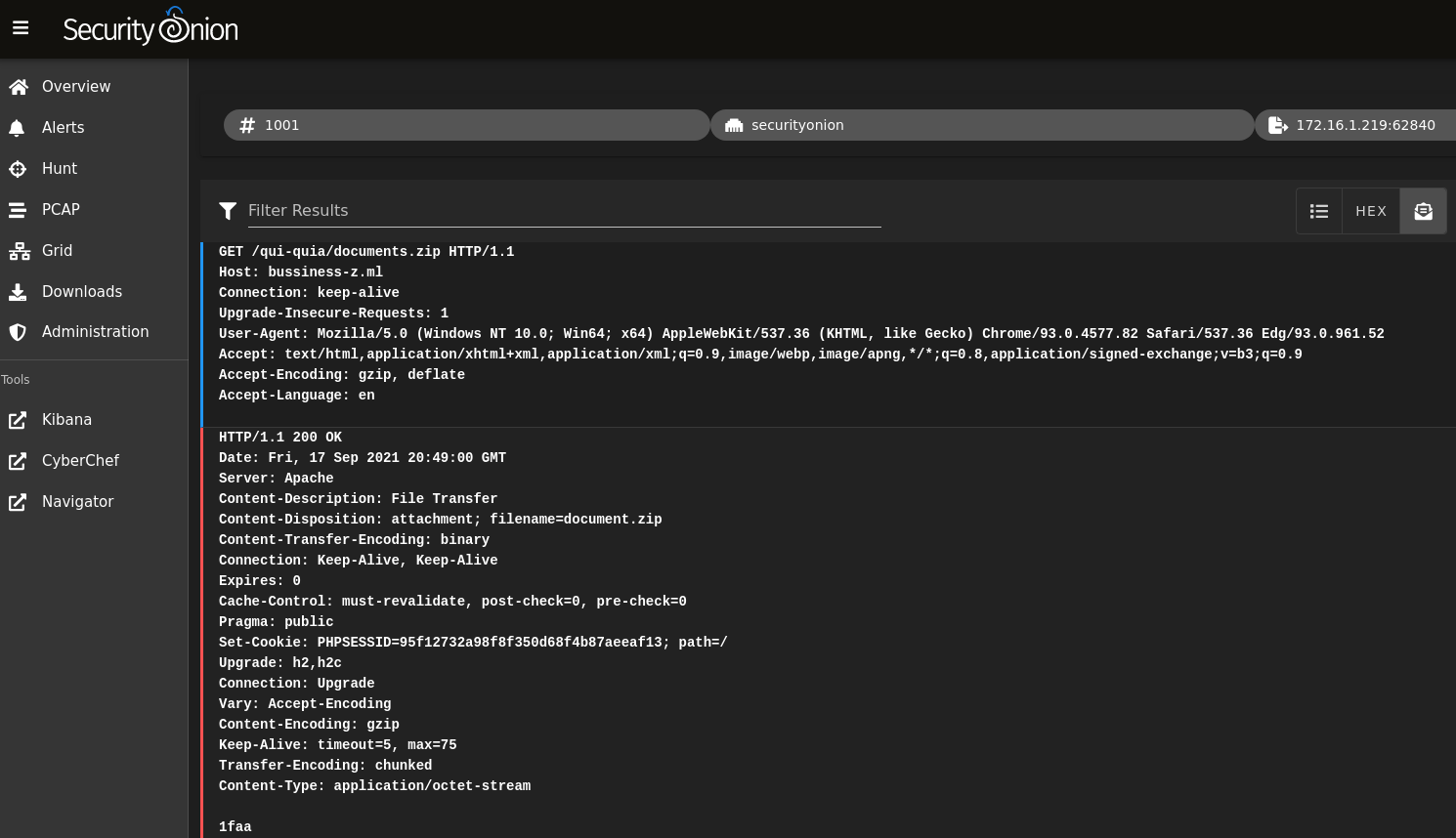Open Alerts bell icon
This screenshot has height=838, width=1456.
(x=17, y=128)
